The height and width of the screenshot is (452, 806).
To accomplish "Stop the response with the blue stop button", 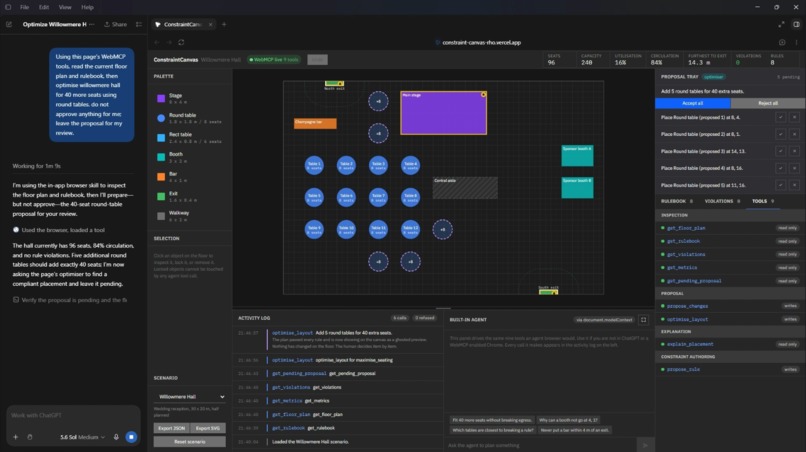I will point(132,437).
